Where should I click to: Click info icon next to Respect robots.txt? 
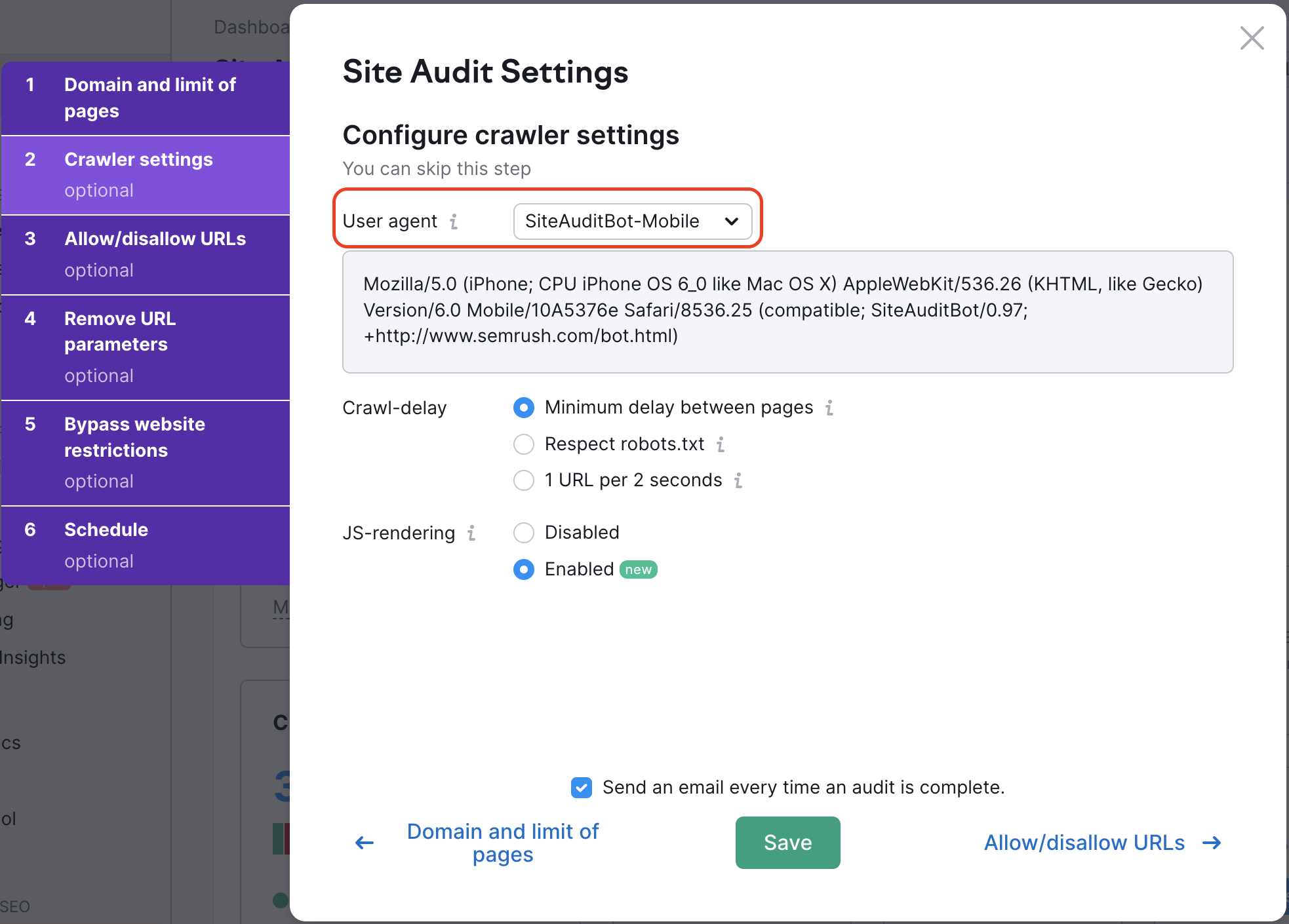(721, 444)
